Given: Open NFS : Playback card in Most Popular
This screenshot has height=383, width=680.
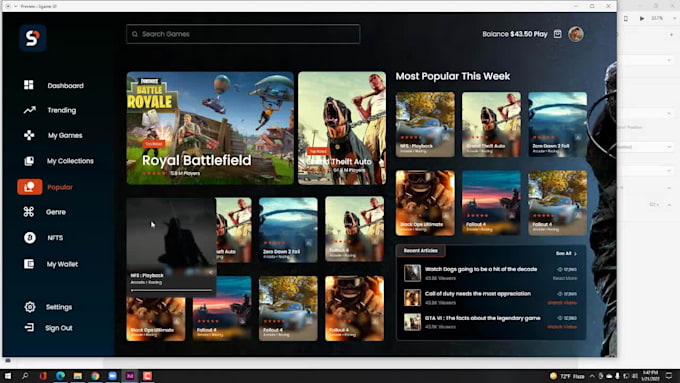Looking at the screenshot, I should pyautogui.click(x=425, y=124).
